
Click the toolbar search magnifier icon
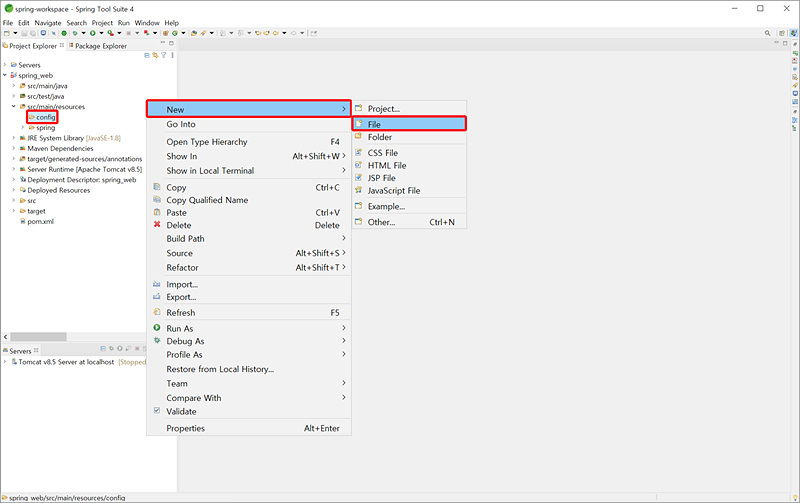click(767, 33)
